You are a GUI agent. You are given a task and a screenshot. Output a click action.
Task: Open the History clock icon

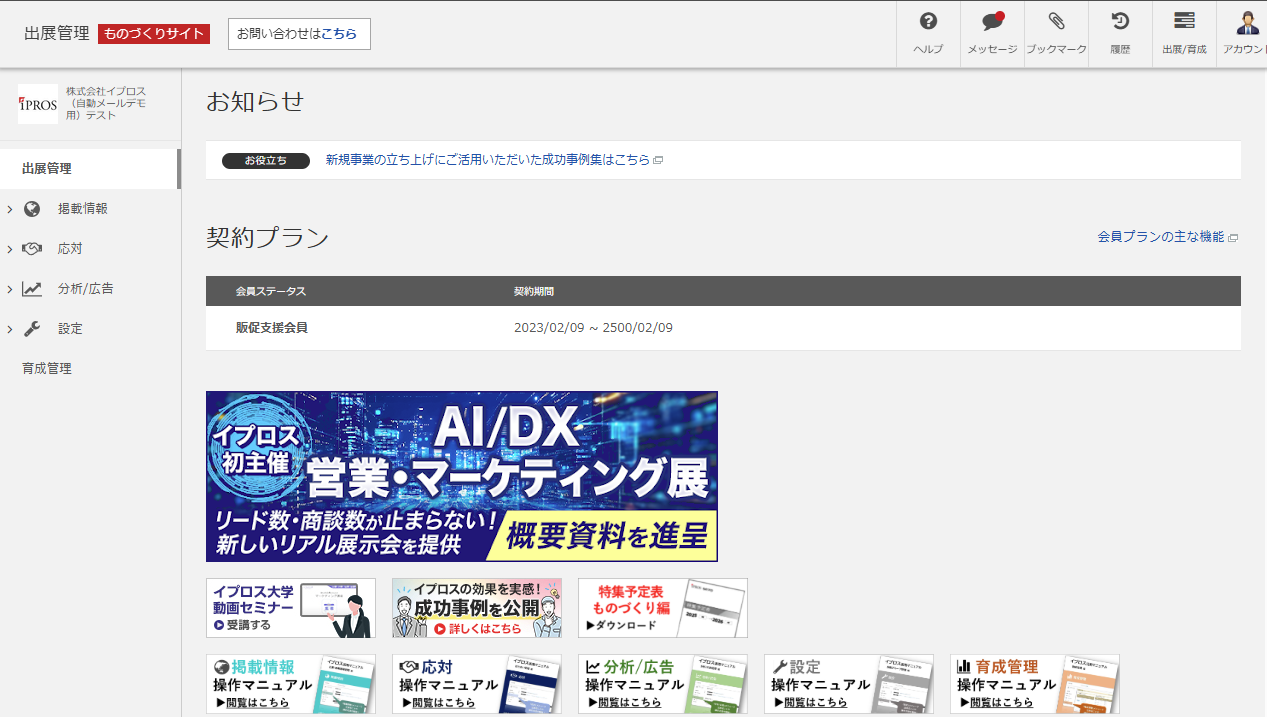tap(1120, 22)
